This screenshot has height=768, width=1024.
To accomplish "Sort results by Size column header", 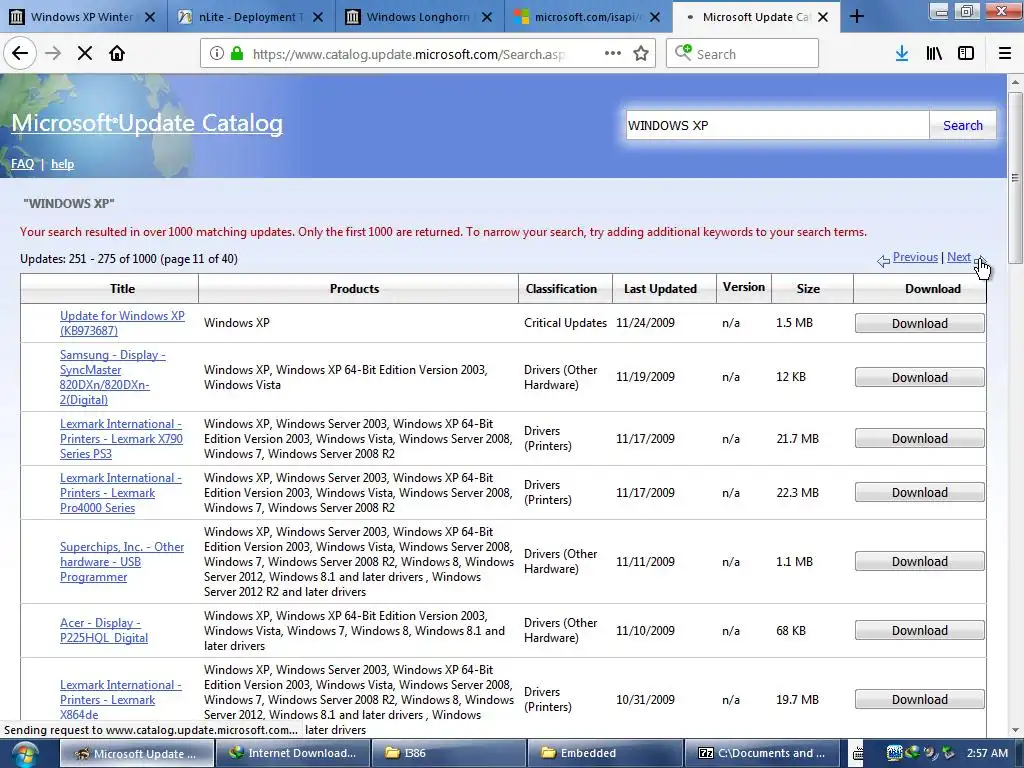I will click(x=808, y=289).
